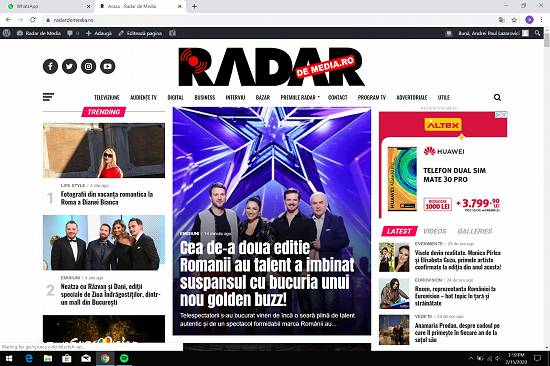
Task: Click the WordPress logo in admin bar
Action: pyautogui.click(x=6, y=33)
